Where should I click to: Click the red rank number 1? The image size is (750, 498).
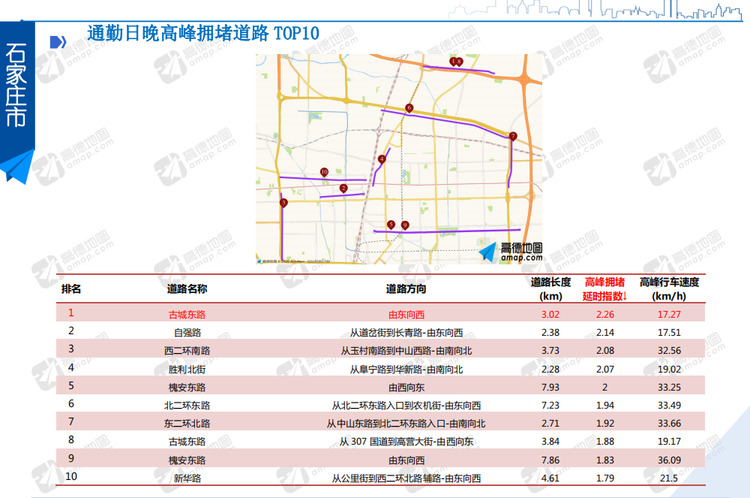[71, 313]
